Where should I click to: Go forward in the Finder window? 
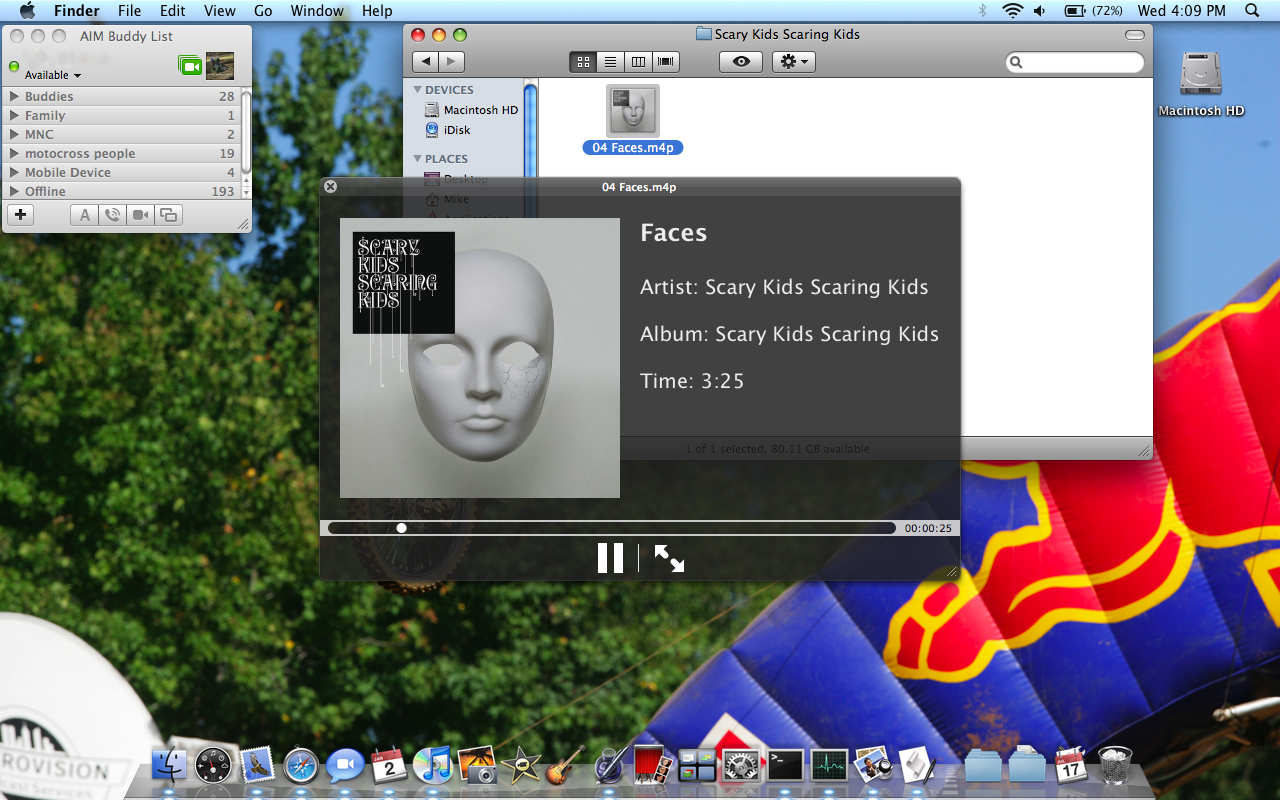(x=452, y=62)
